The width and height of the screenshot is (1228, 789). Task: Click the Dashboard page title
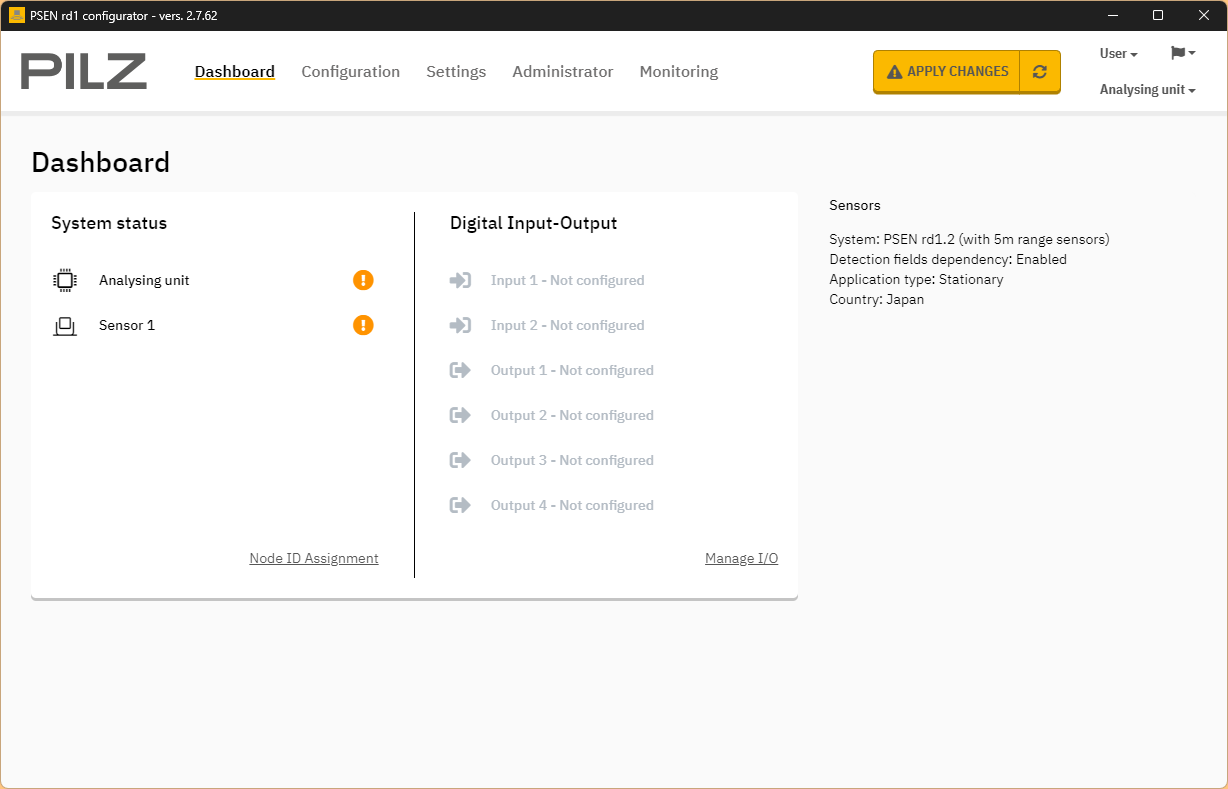[x=101, y=162]
